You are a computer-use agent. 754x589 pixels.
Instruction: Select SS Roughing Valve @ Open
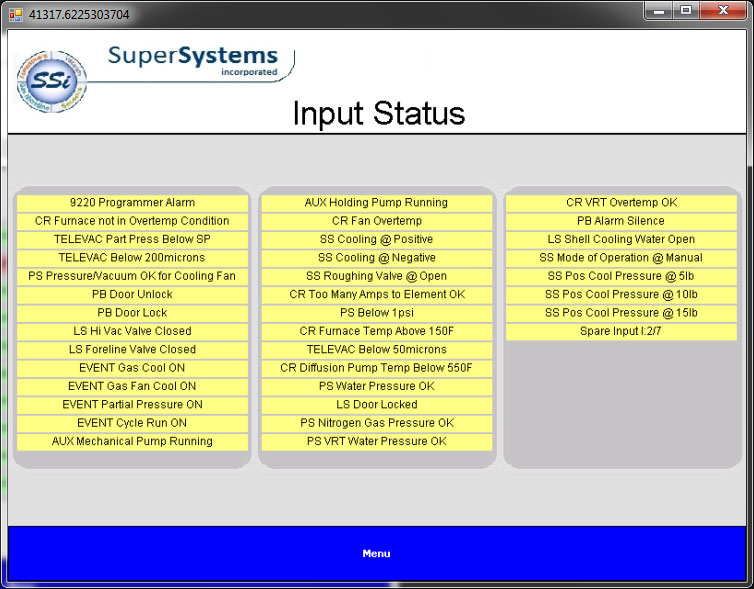(x=376, y=276)
